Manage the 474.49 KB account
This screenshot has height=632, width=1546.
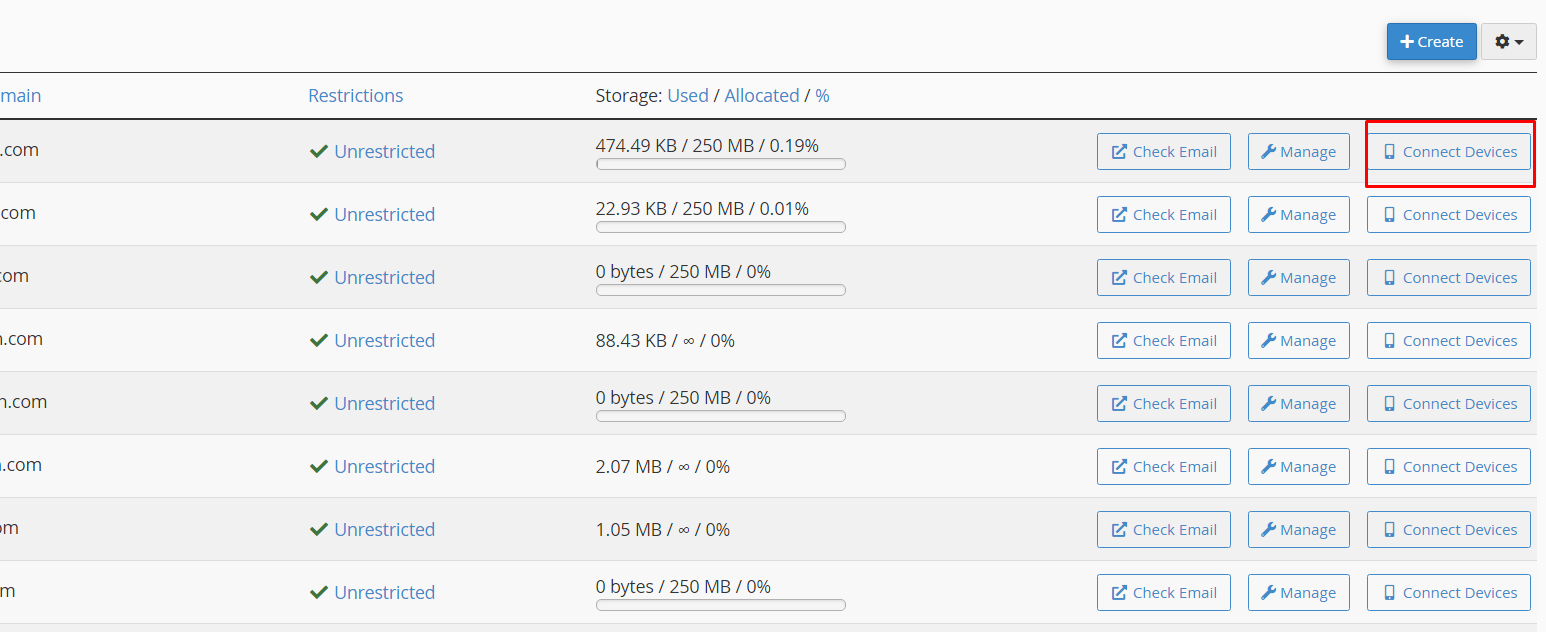(1298, 152)
